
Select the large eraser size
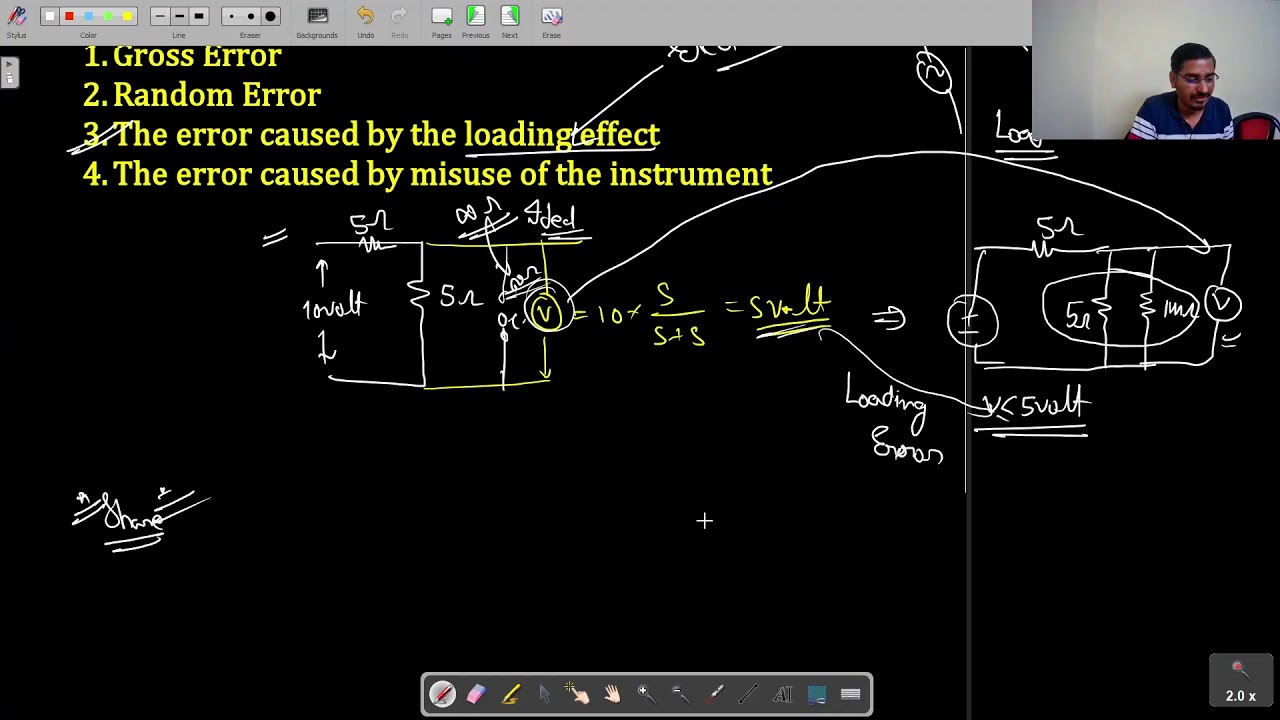click(270, 16)
